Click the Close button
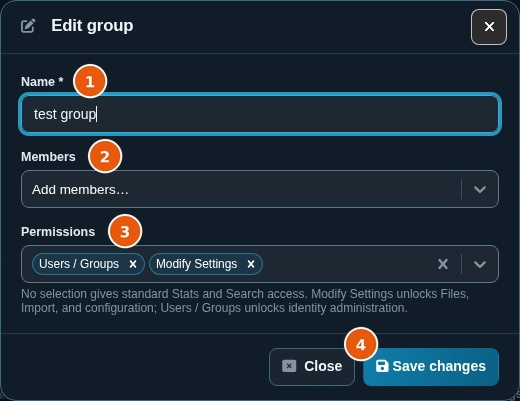 312,367
